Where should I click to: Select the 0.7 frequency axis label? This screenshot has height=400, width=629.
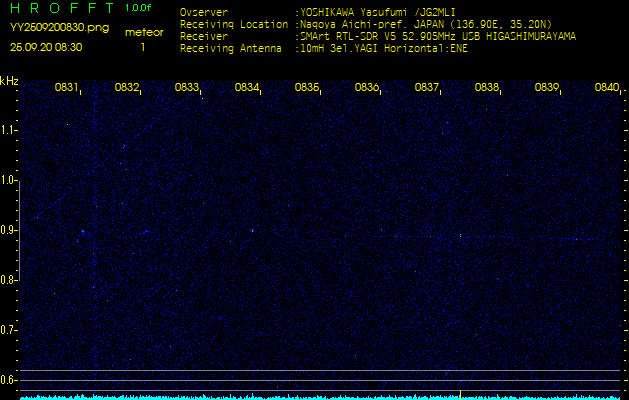(9, 330)
